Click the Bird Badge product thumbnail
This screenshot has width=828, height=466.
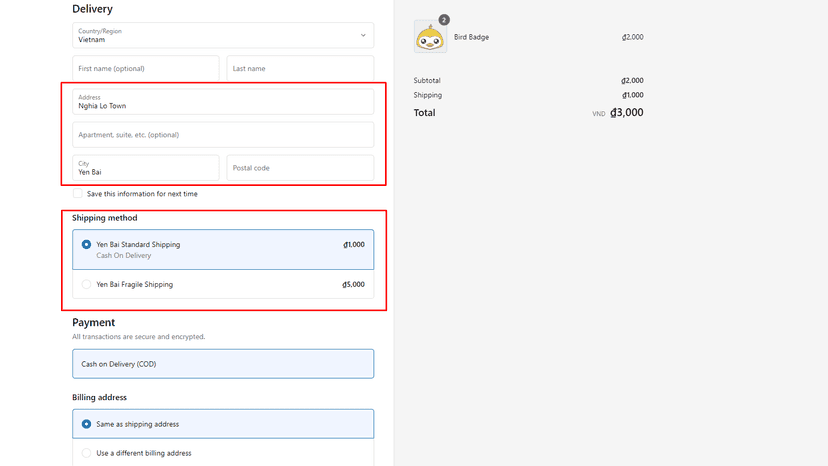[430, 37]
